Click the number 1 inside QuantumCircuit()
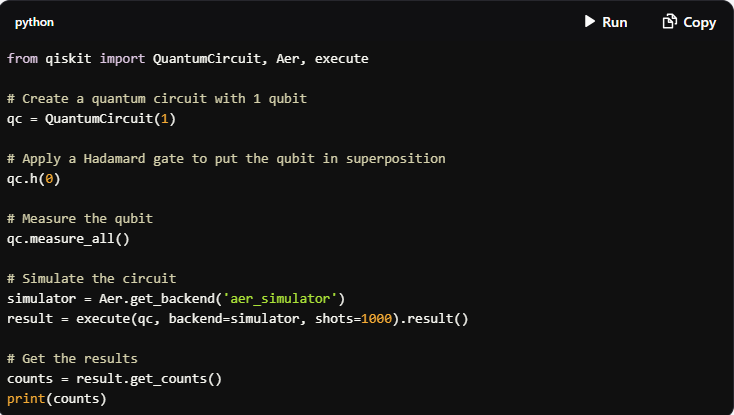The image size is (734, 415). [x=165, y=119]
